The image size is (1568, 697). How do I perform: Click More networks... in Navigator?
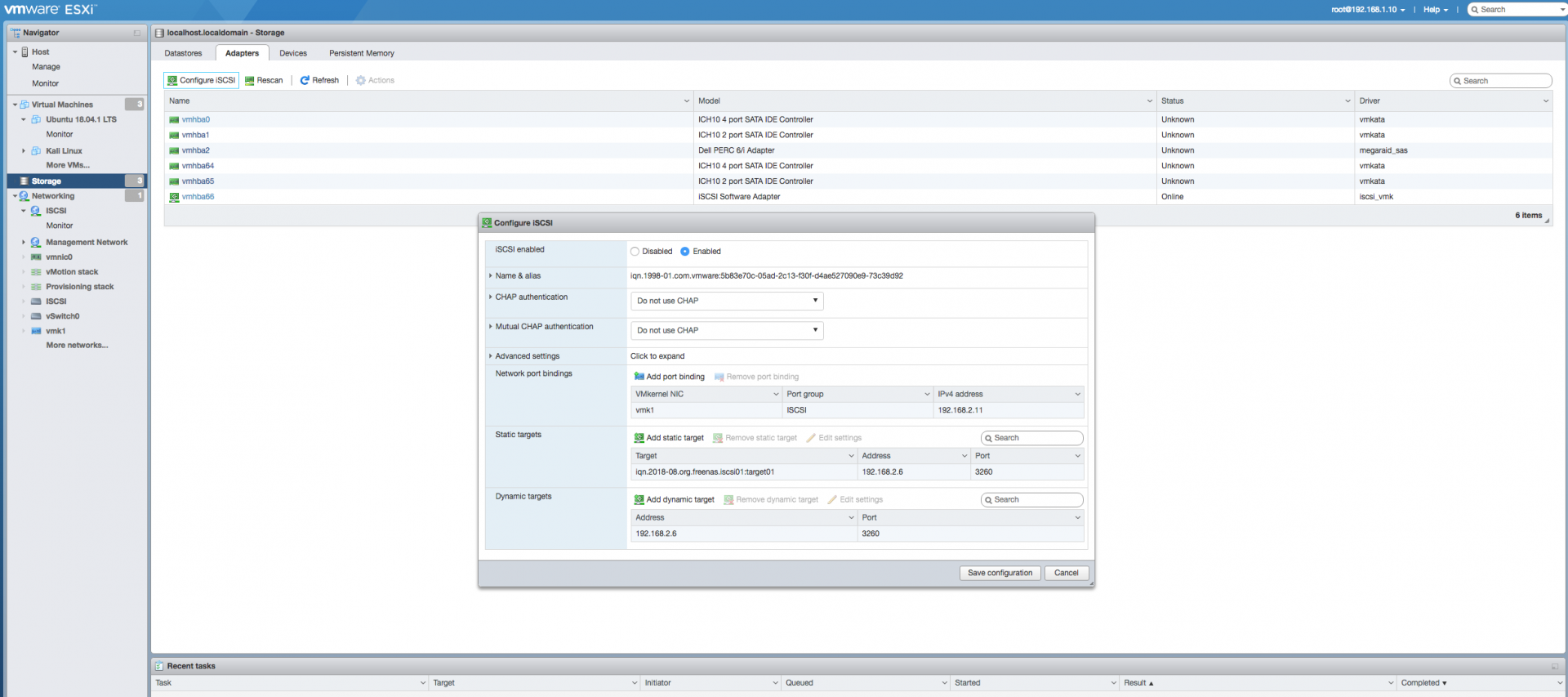77,346
